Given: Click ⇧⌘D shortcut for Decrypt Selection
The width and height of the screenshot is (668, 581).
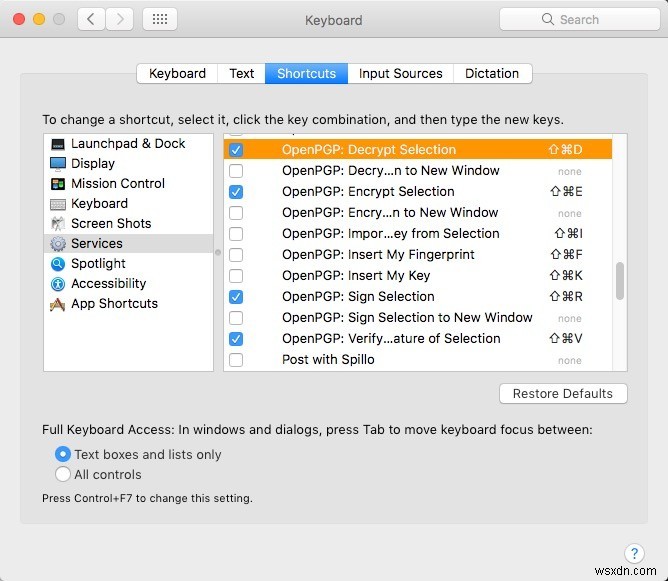Looking at the screenshot, I should (565, 150).
